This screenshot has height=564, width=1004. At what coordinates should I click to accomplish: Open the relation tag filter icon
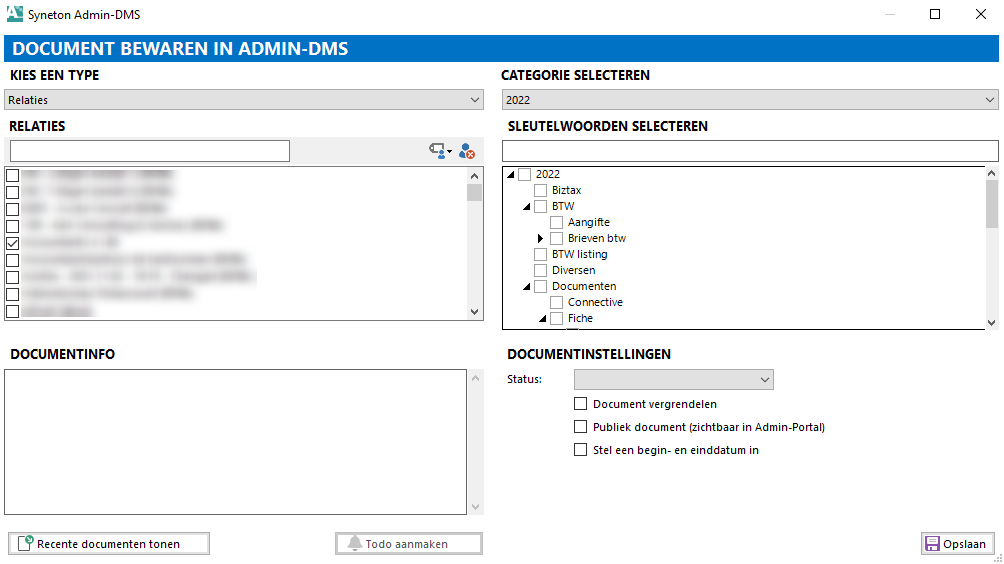(x=438, y=151)
